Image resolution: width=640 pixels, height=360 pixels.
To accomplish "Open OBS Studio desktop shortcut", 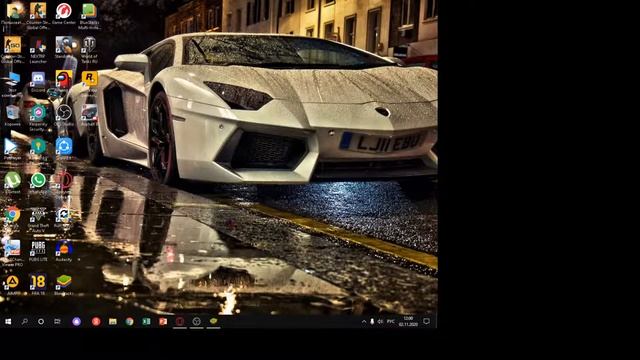I will tap(64, 112).
